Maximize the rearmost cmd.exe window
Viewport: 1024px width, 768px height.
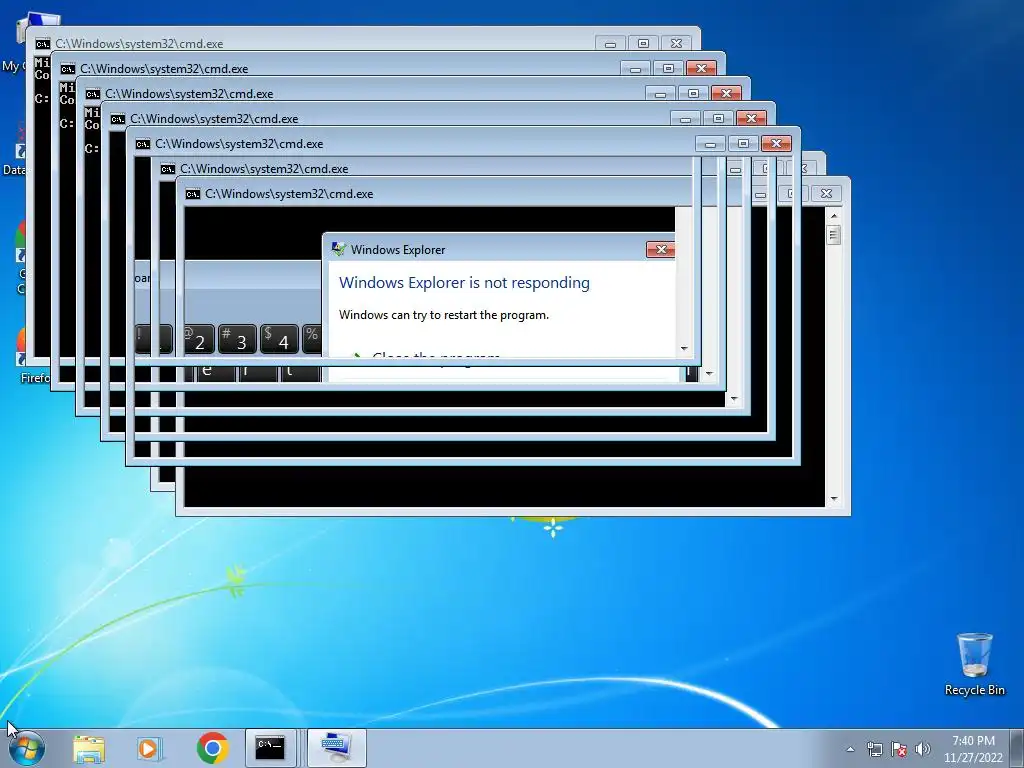pyautogui.click(x=643, y=44)
